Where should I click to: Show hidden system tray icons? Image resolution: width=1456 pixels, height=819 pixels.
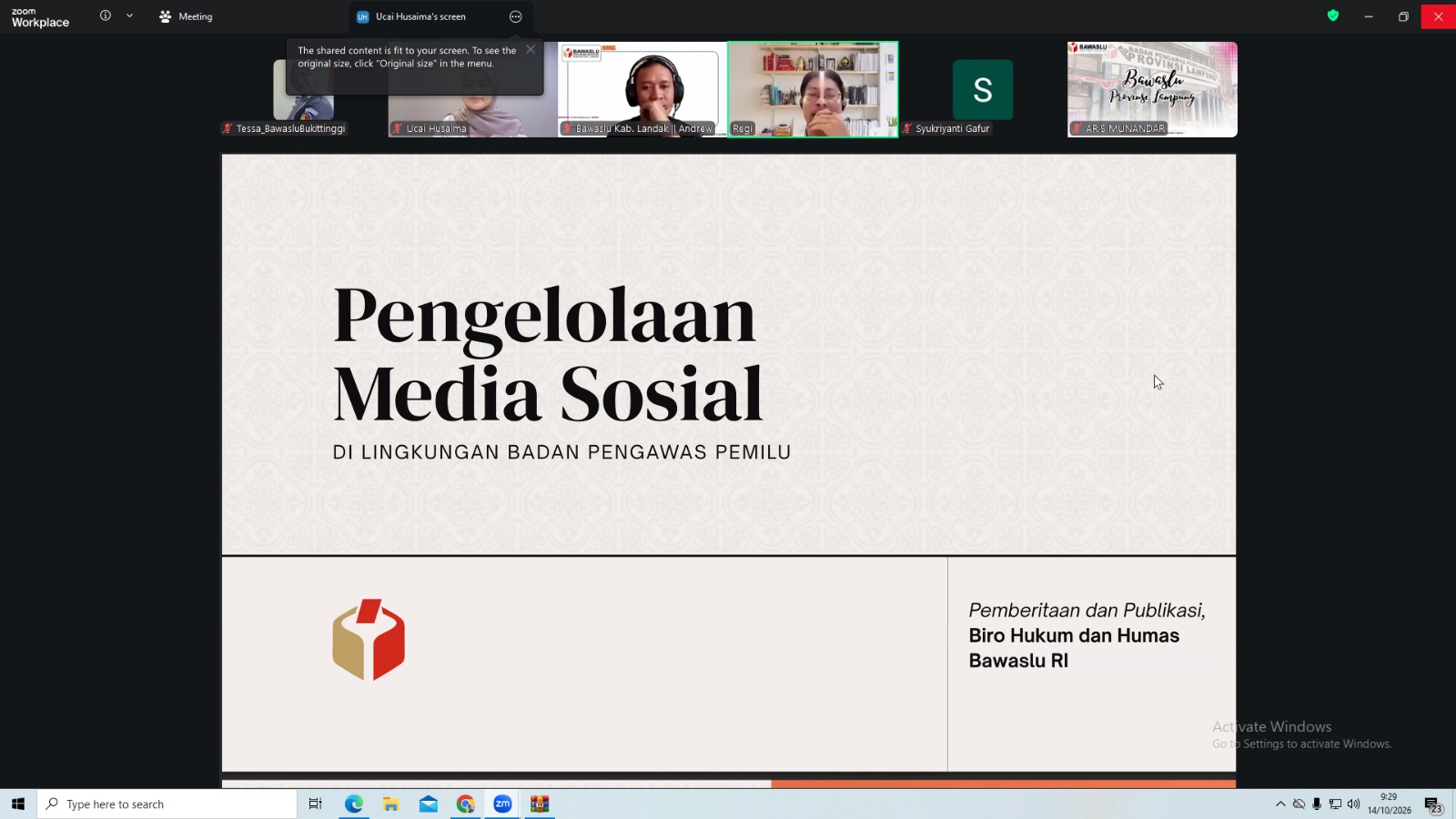(1280, 804)
